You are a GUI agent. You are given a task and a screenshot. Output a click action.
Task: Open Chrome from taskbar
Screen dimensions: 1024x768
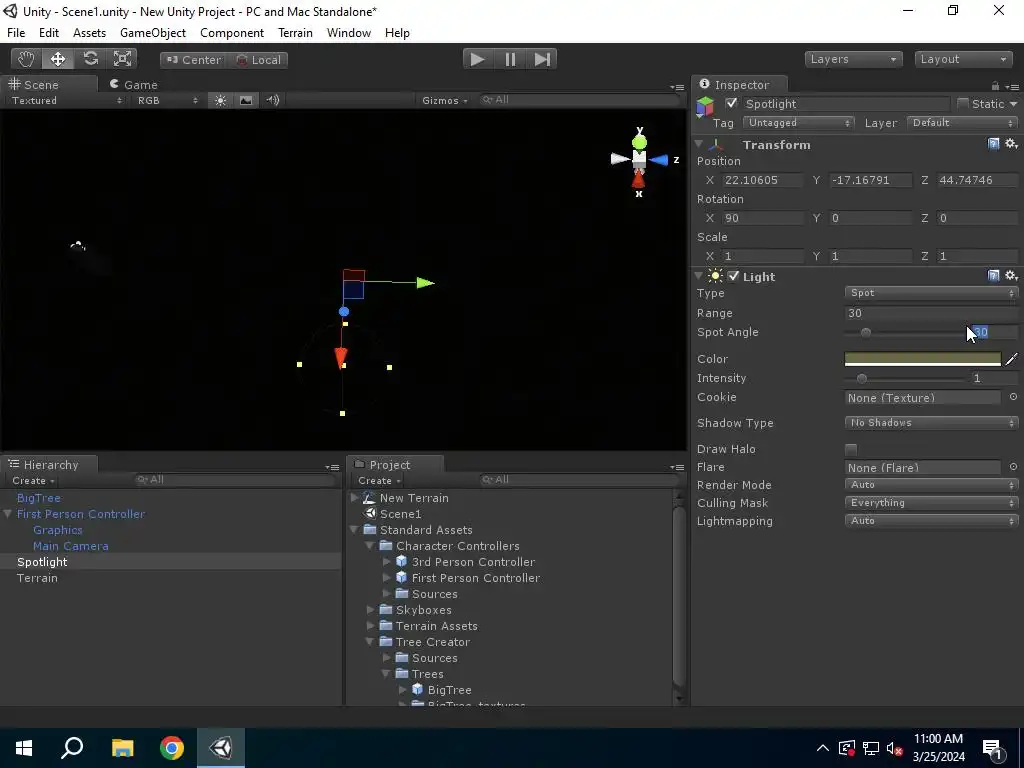point(172,748)
